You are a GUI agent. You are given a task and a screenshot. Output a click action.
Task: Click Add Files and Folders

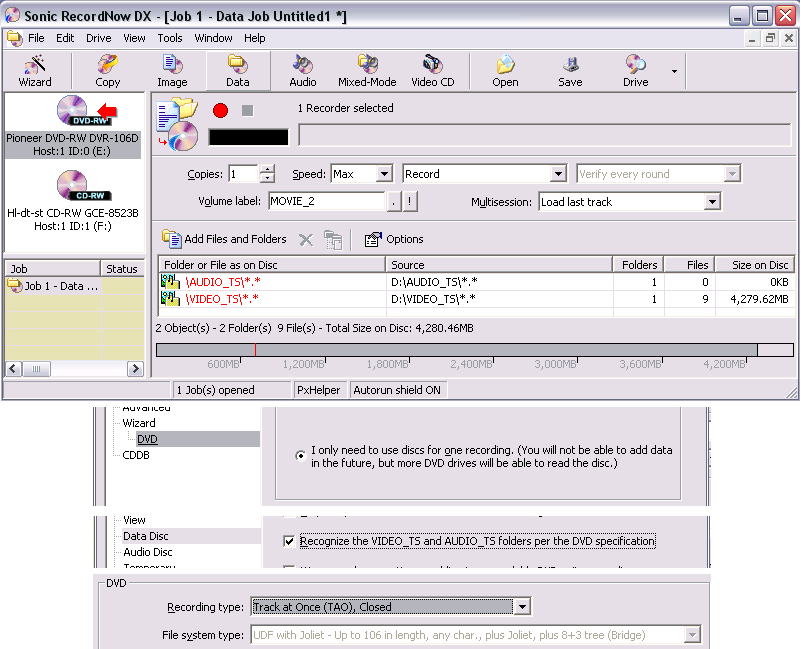[224, 239]
